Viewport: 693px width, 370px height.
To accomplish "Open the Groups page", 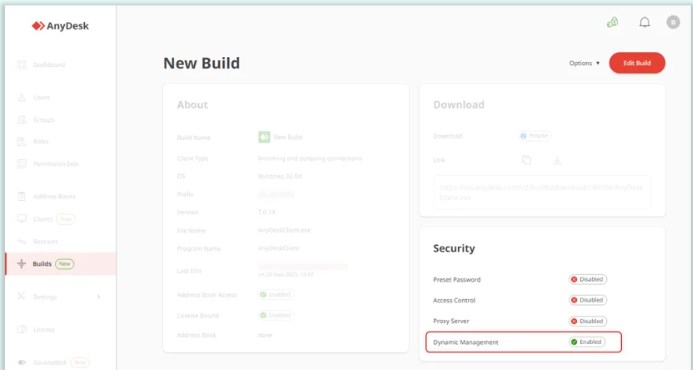I will click(44, 120).
